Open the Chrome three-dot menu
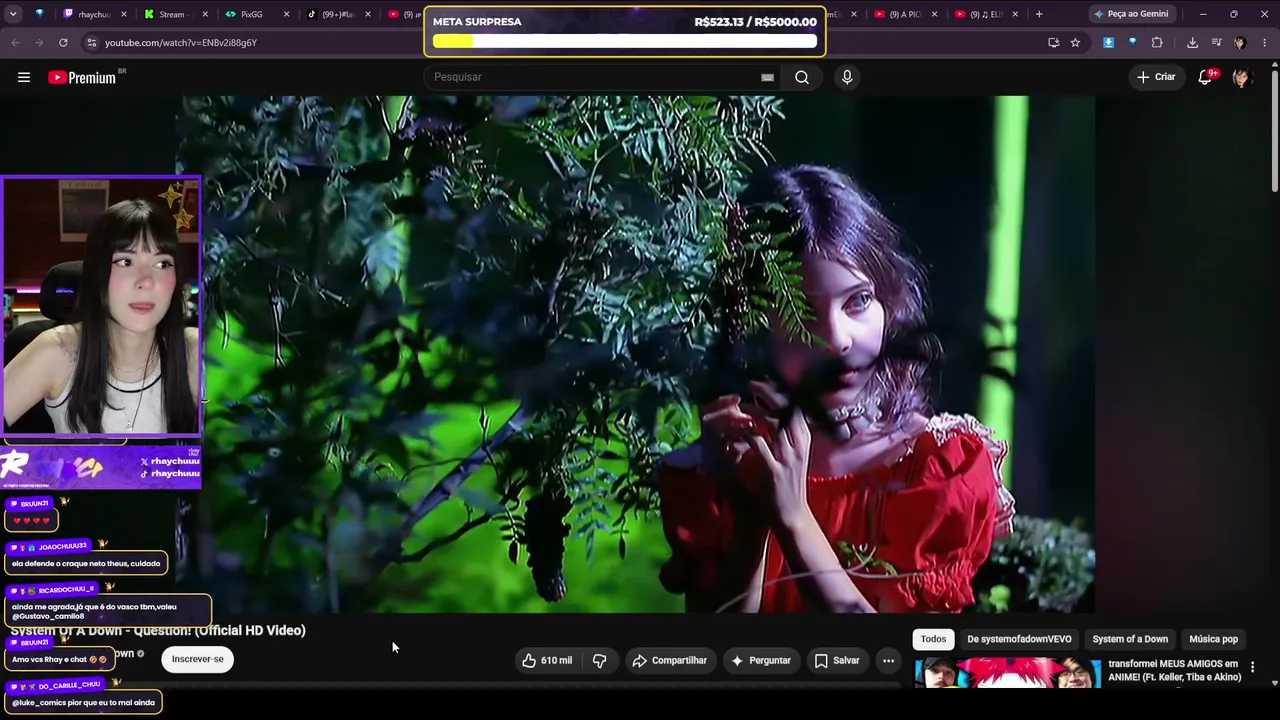This screenshot has width=1280, height=720. [x=1264, y=42]
